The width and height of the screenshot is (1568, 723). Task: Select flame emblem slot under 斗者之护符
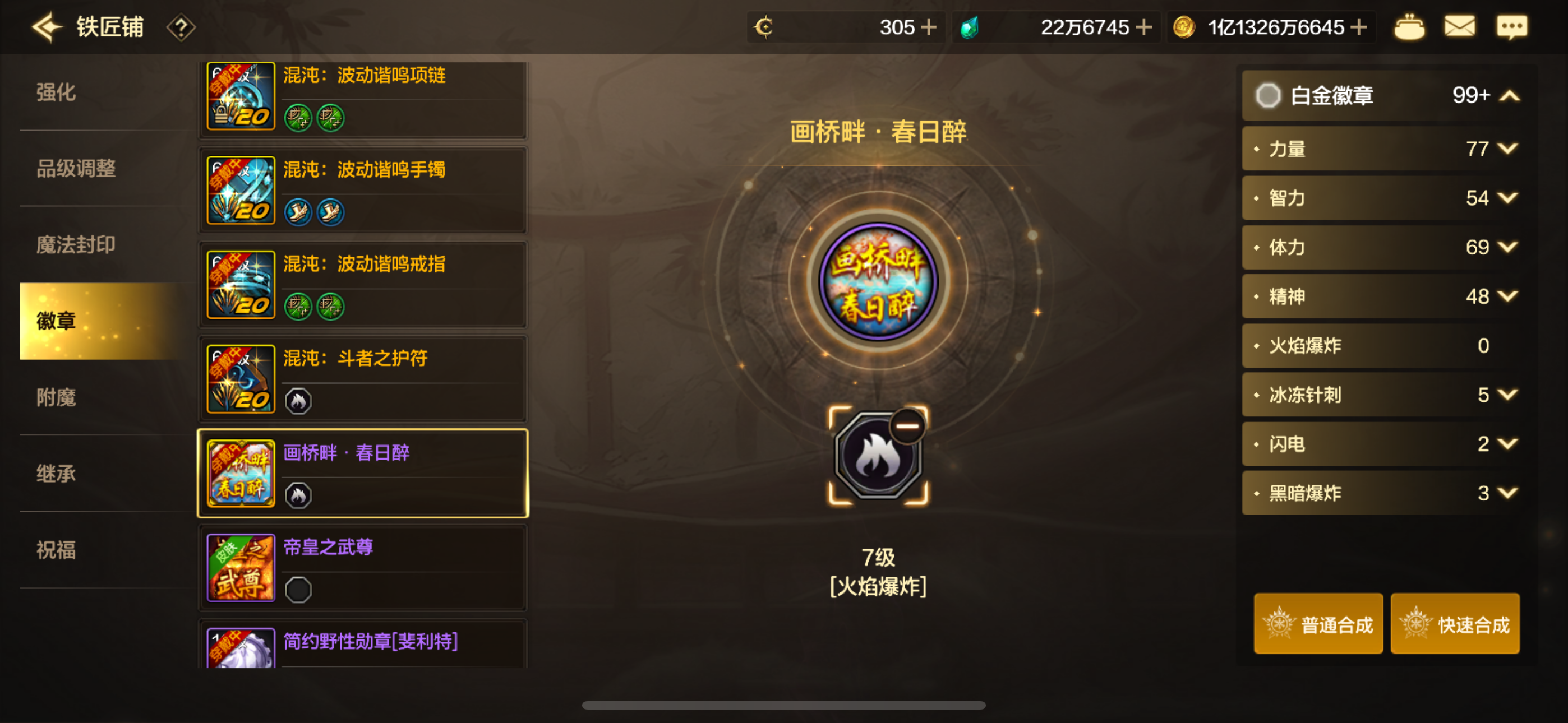pyautogui.click(x=298, y=401)
